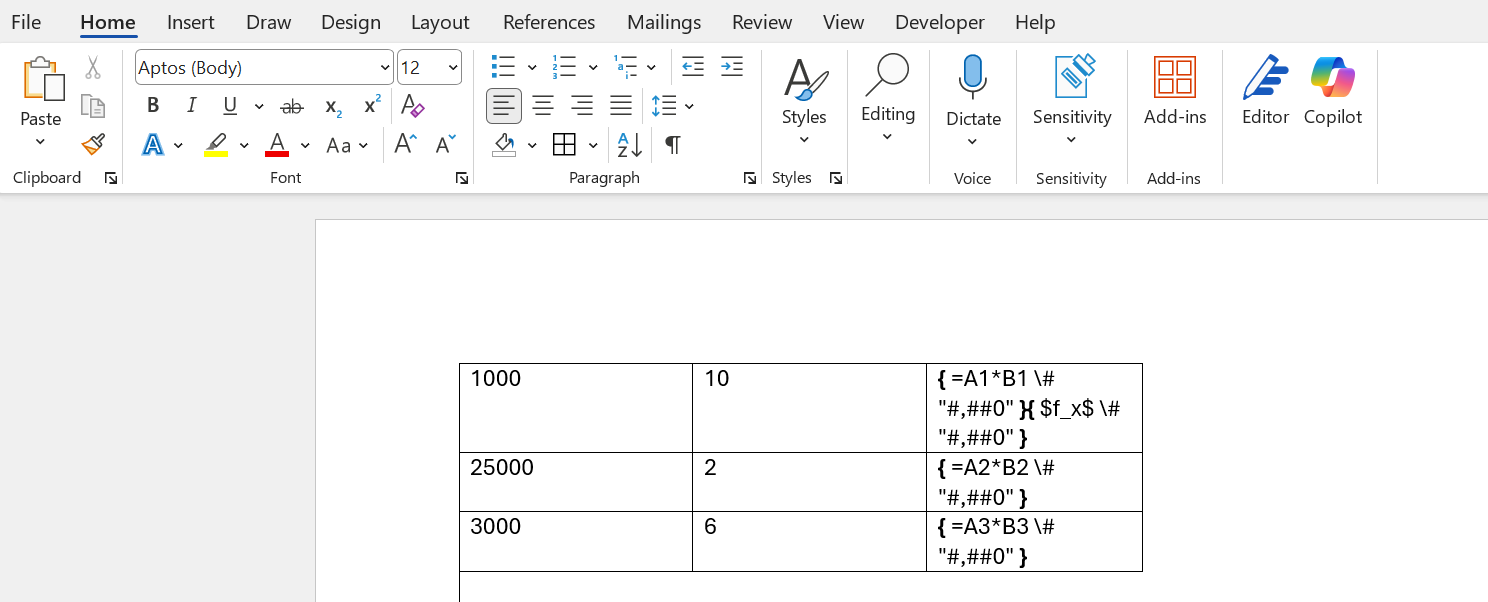Image resolution: width=1488 pixels, height=602 pixels.
Task: Switch to the Review tab
Action: 762,22
